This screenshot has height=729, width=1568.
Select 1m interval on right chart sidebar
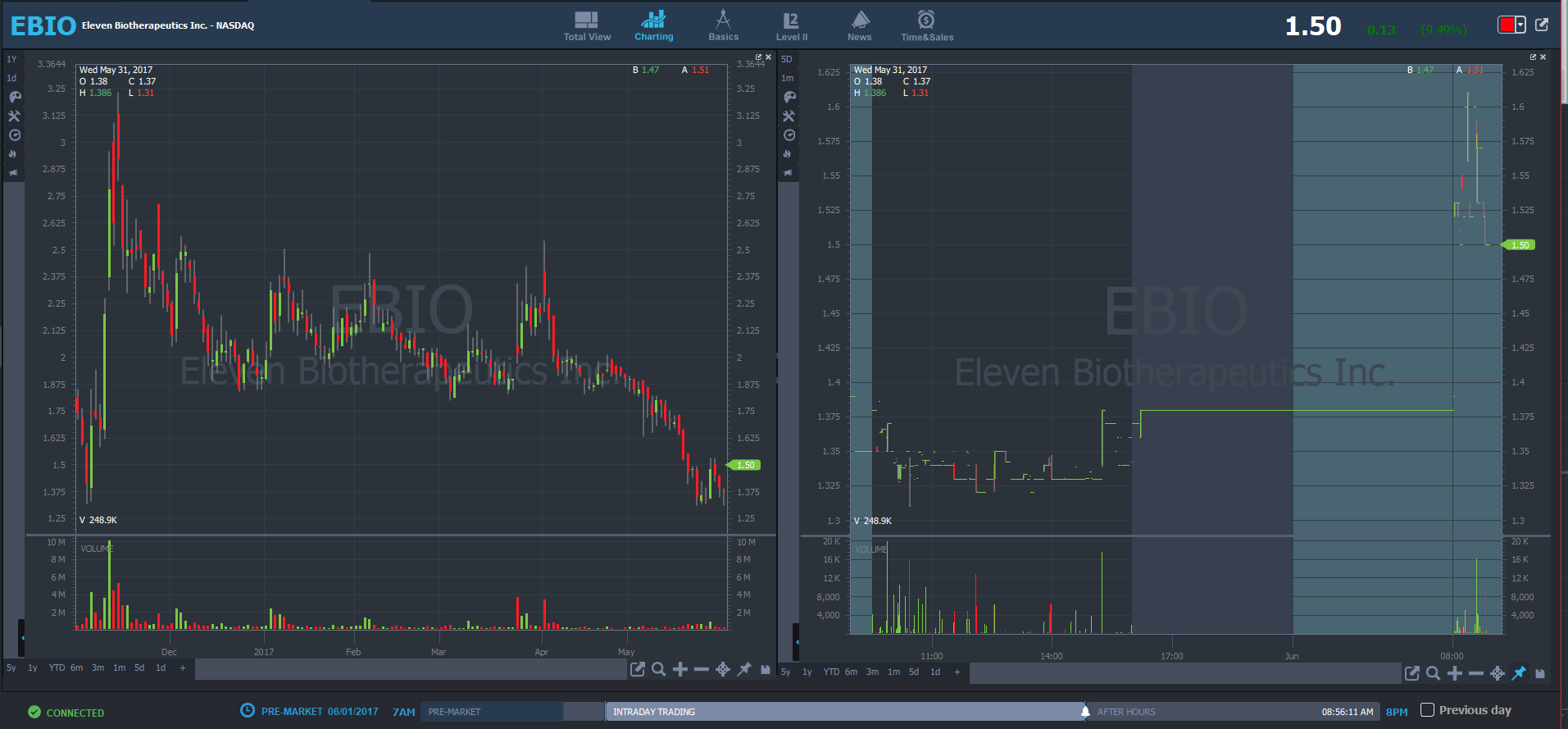[x=788, y=78]
